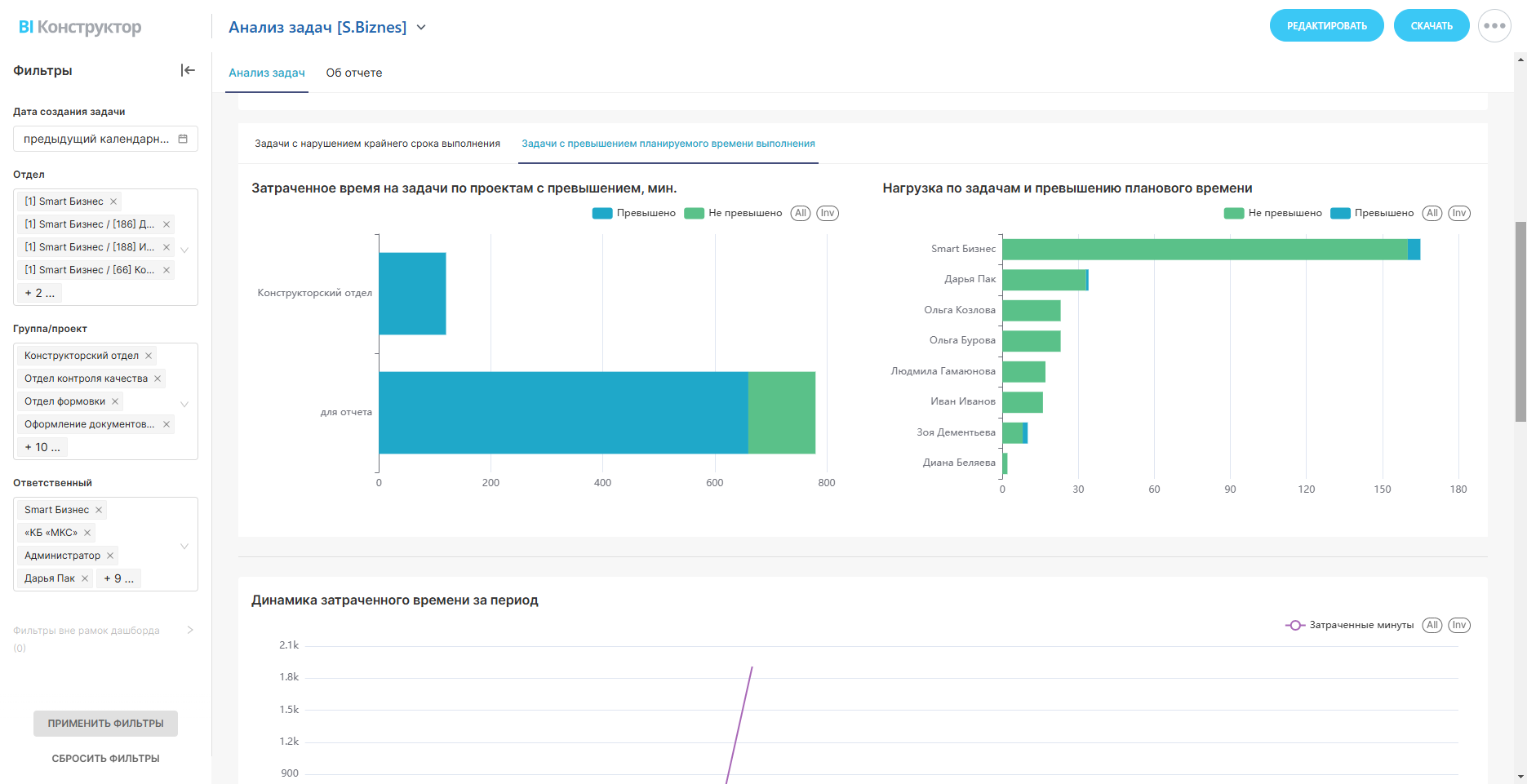This screenshot has height=784, width=1527.
Task: Click blue Превышено bar for Конструкторский отдел
Action: click(x=412, y=294)
